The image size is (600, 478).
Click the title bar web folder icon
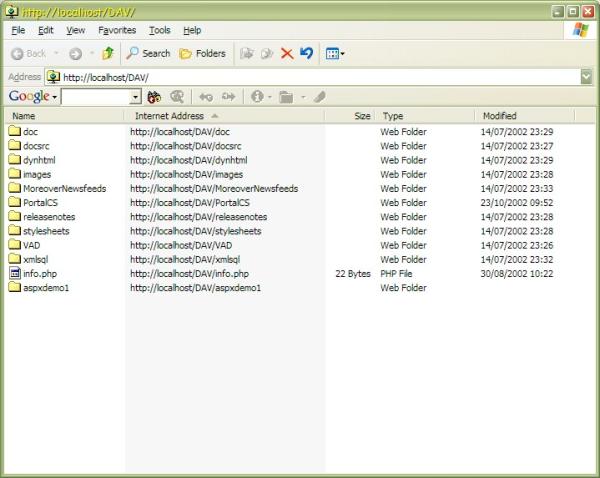11,11
